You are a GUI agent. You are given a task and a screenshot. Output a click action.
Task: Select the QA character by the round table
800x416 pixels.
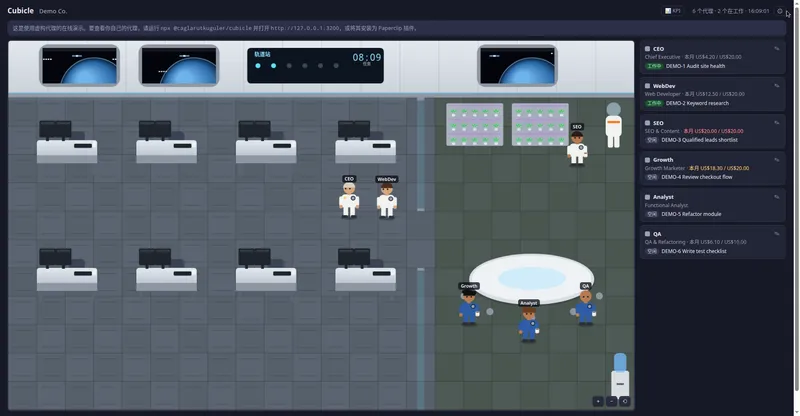(x=585, y=307)
